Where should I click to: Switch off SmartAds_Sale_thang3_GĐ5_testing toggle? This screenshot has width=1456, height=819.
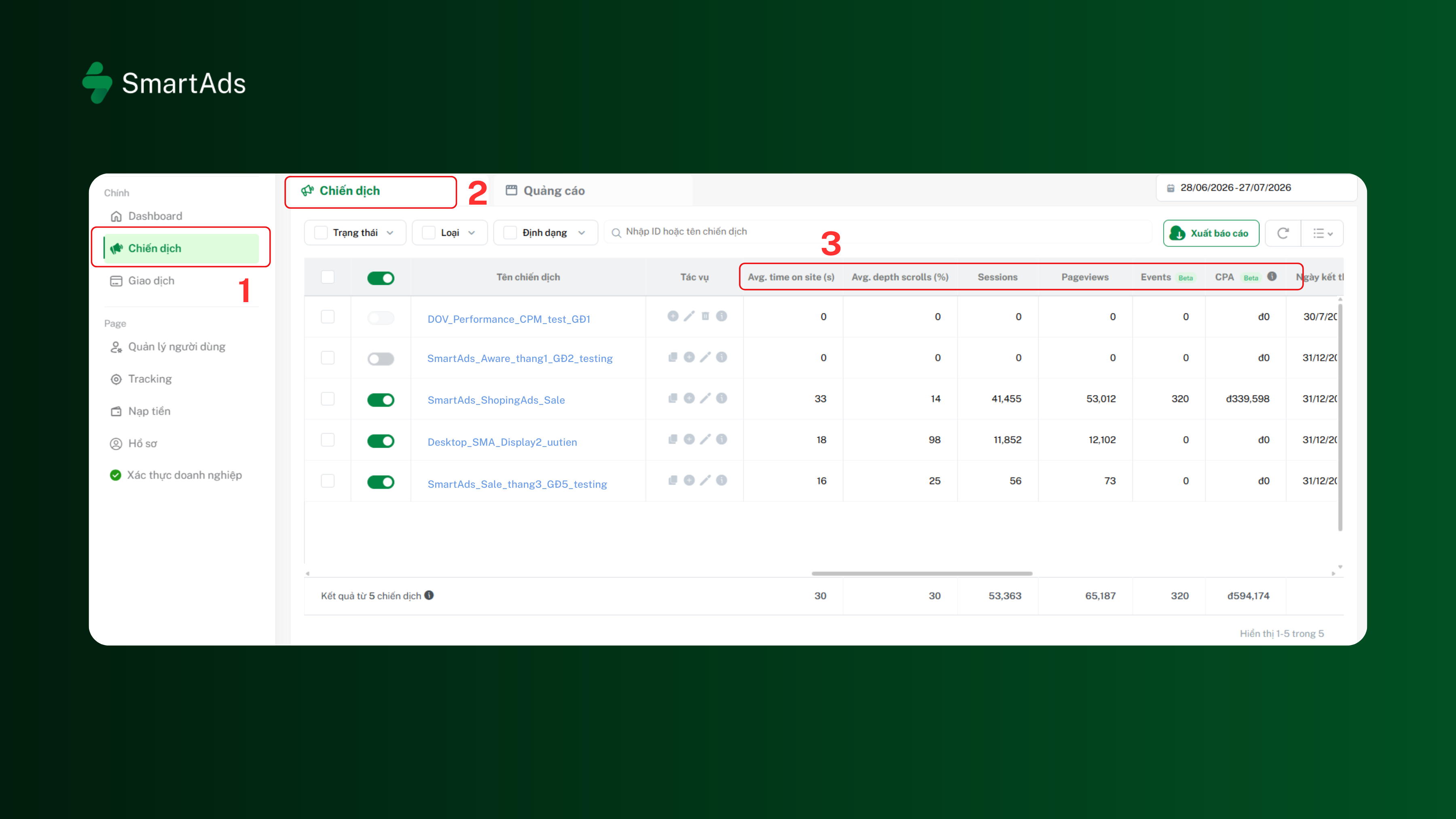tap(381, 482)
